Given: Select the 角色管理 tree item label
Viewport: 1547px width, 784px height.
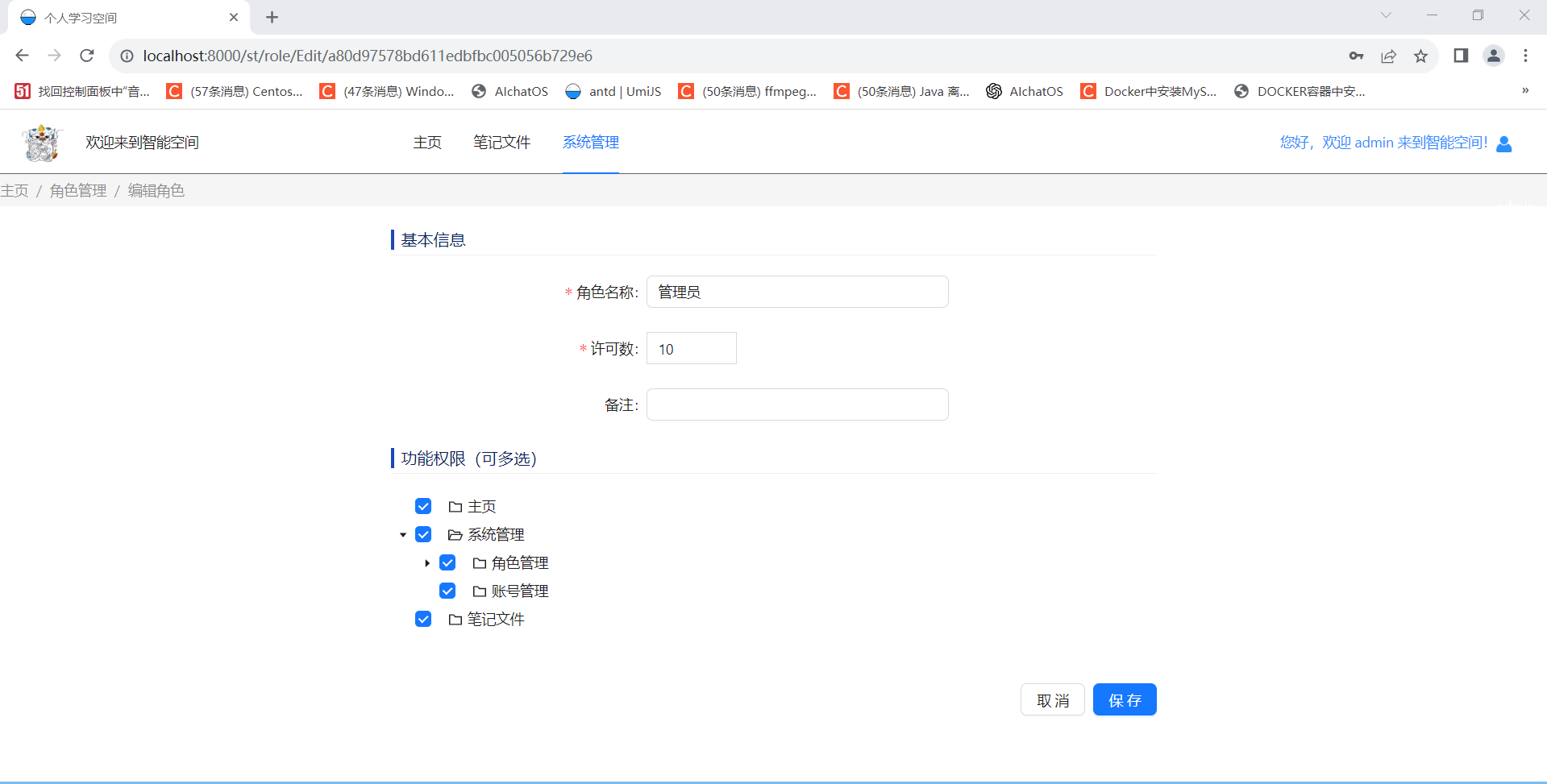Looking at the screenshot, I should click(520, 563).
